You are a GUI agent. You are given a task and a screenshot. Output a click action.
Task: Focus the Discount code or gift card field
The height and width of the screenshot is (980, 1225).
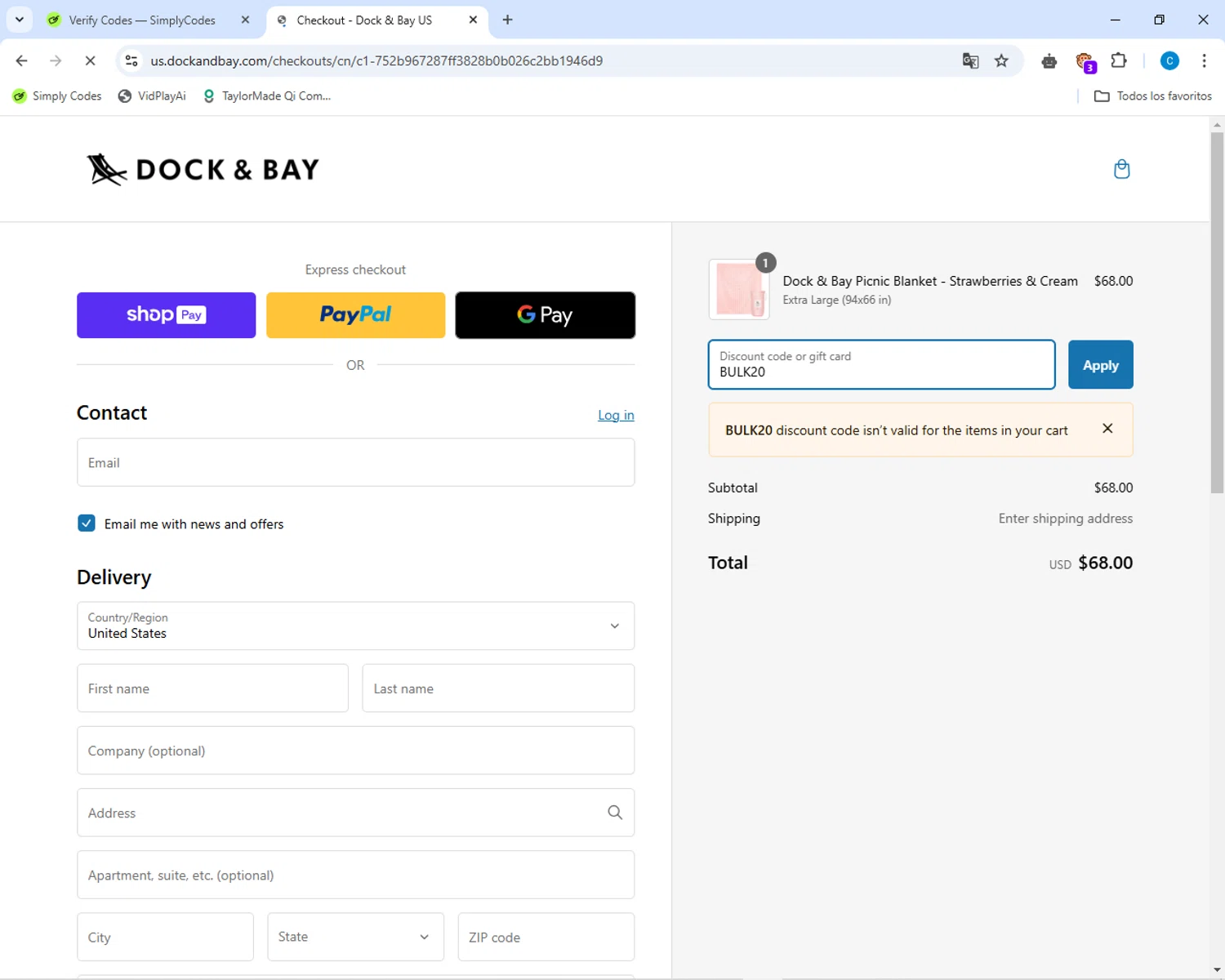click(881, 364)
